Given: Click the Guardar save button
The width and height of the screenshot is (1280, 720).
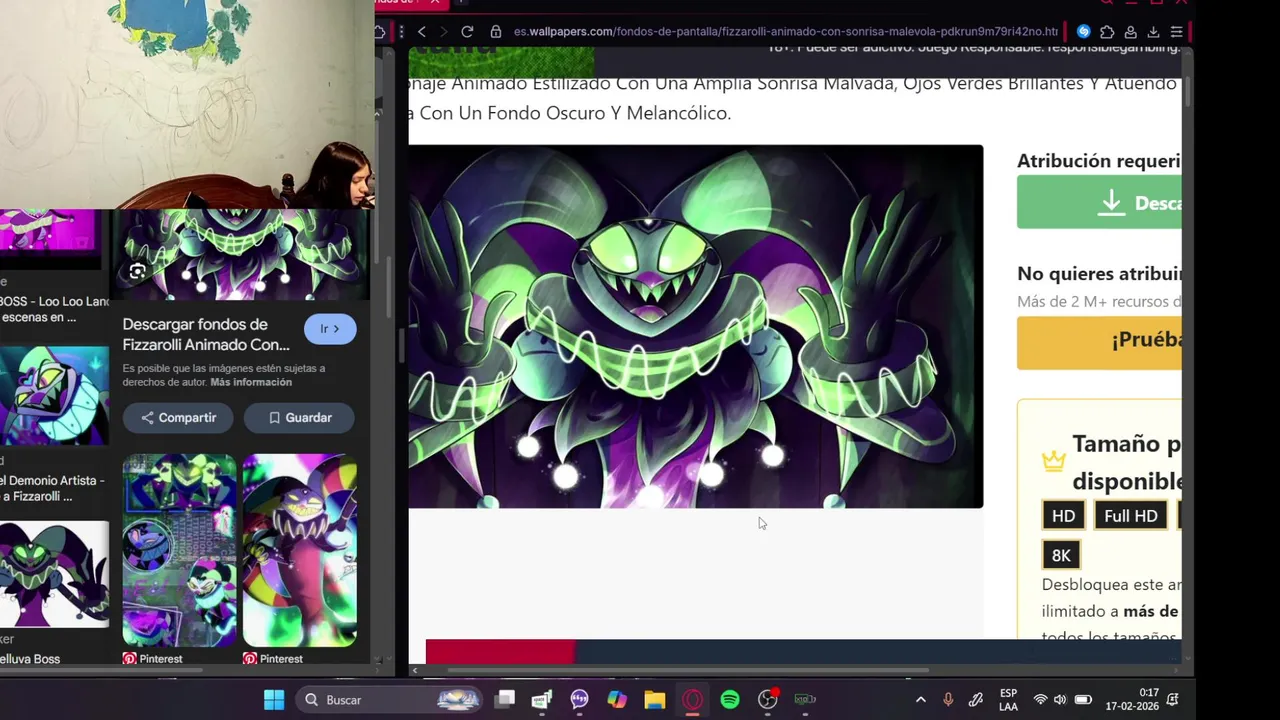Looking at the screenshot, I should [x=301, y=418].
